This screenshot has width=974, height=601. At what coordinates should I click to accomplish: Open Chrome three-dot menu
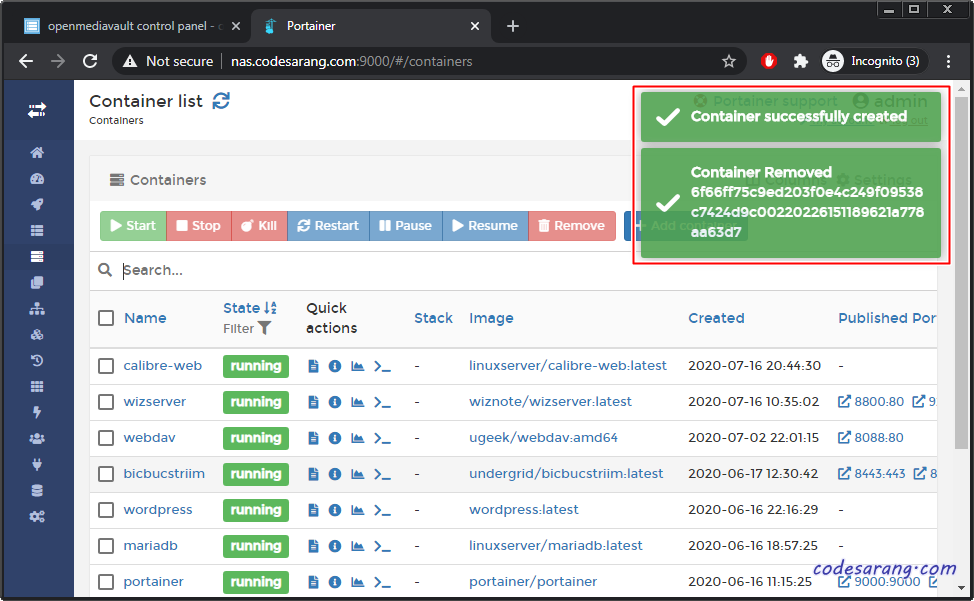coord(949,61)
